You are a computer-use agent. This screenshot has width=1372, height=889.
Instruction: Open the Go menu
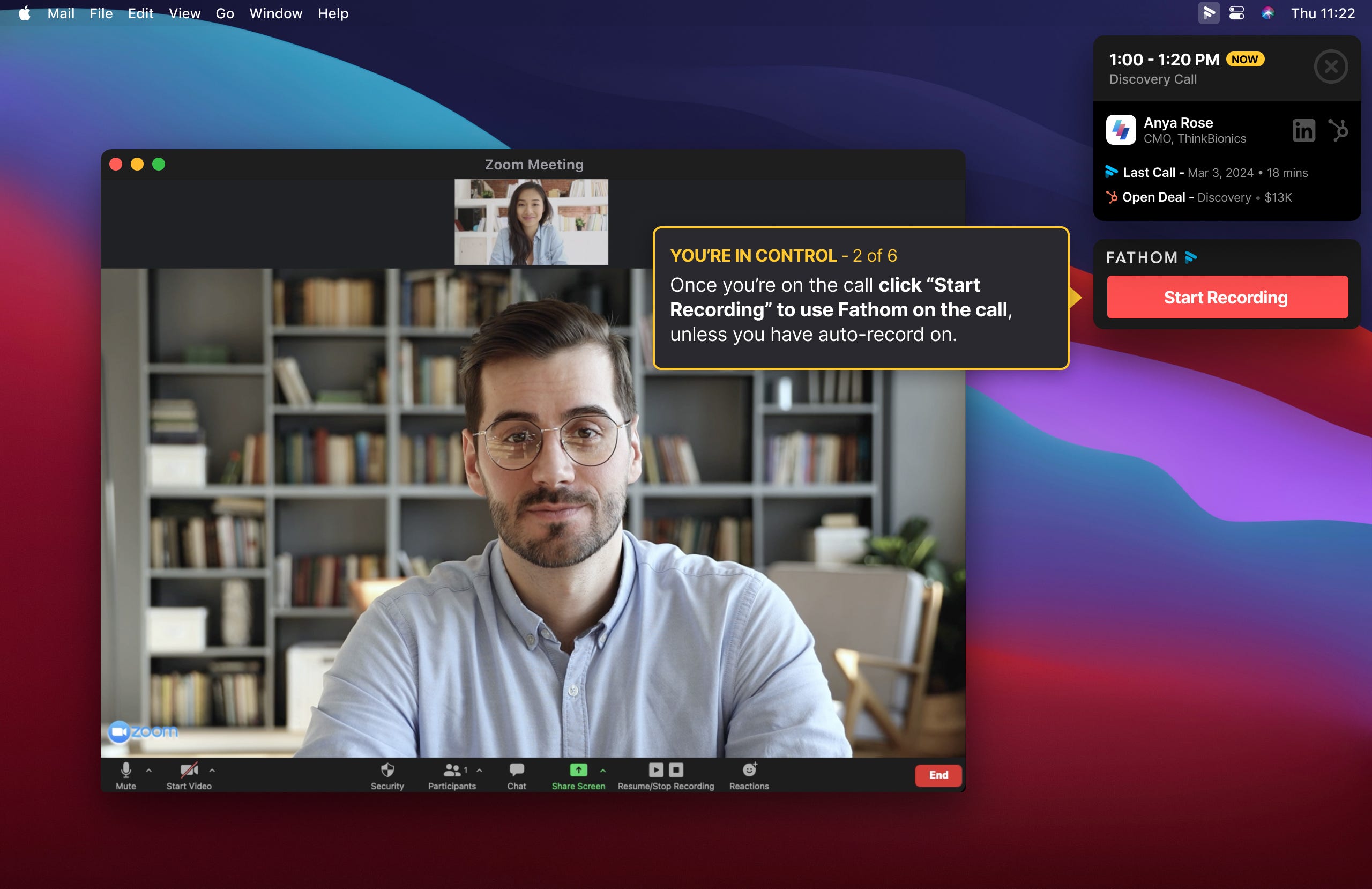click(224, 13)
